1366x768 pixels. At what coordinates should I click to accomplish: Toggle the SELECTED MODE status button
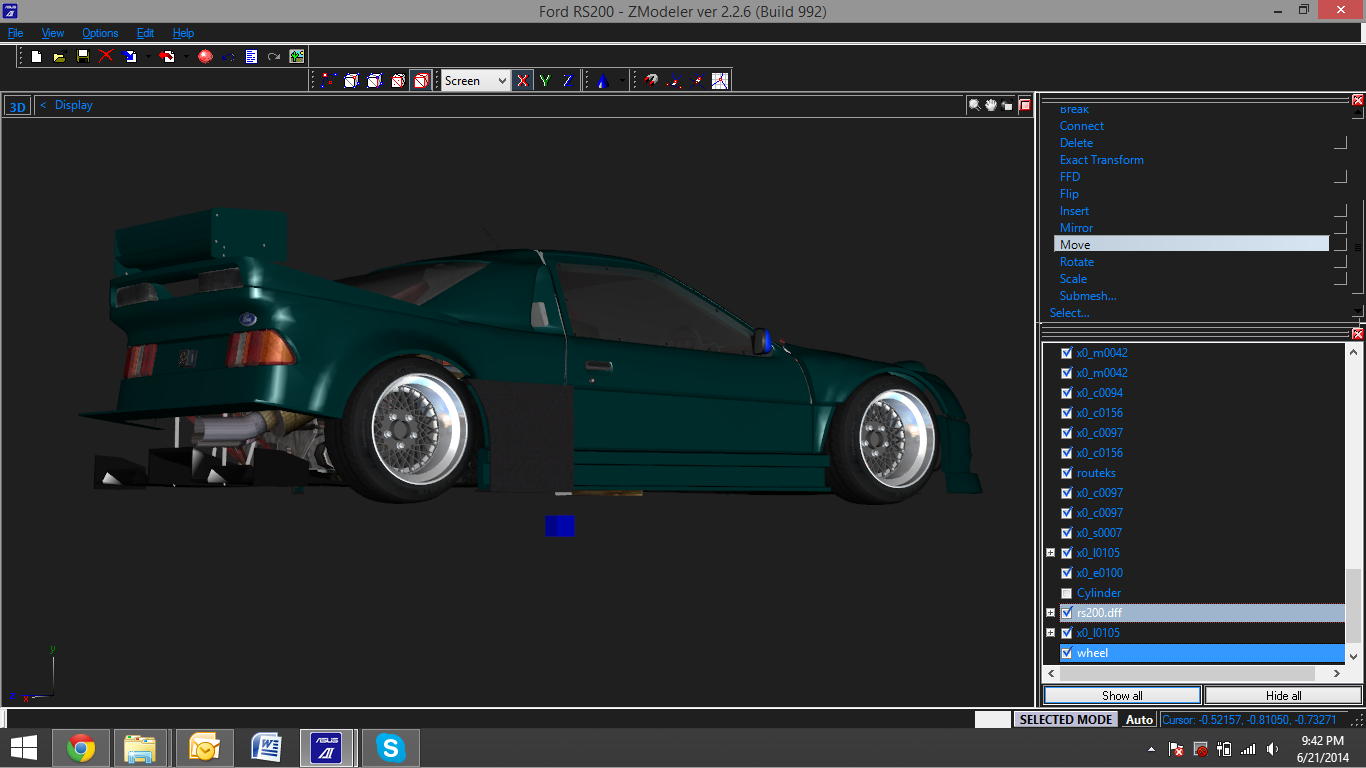pyautogui.click(x=1066, y=719)
